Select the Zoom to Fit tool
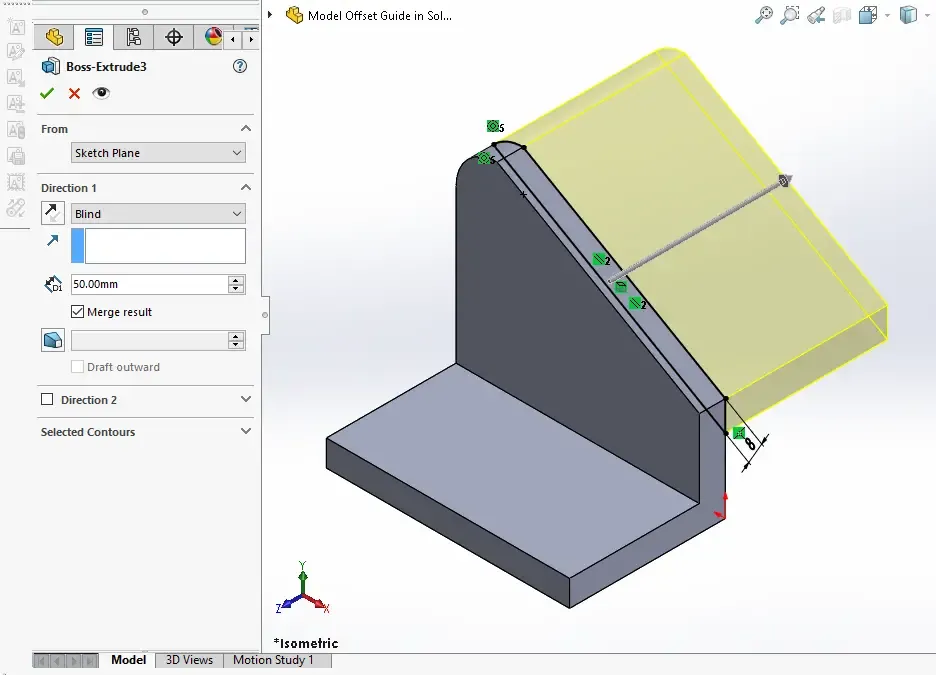Image resolution: width=936 pixels, height=675 pixels. point(764,15)
